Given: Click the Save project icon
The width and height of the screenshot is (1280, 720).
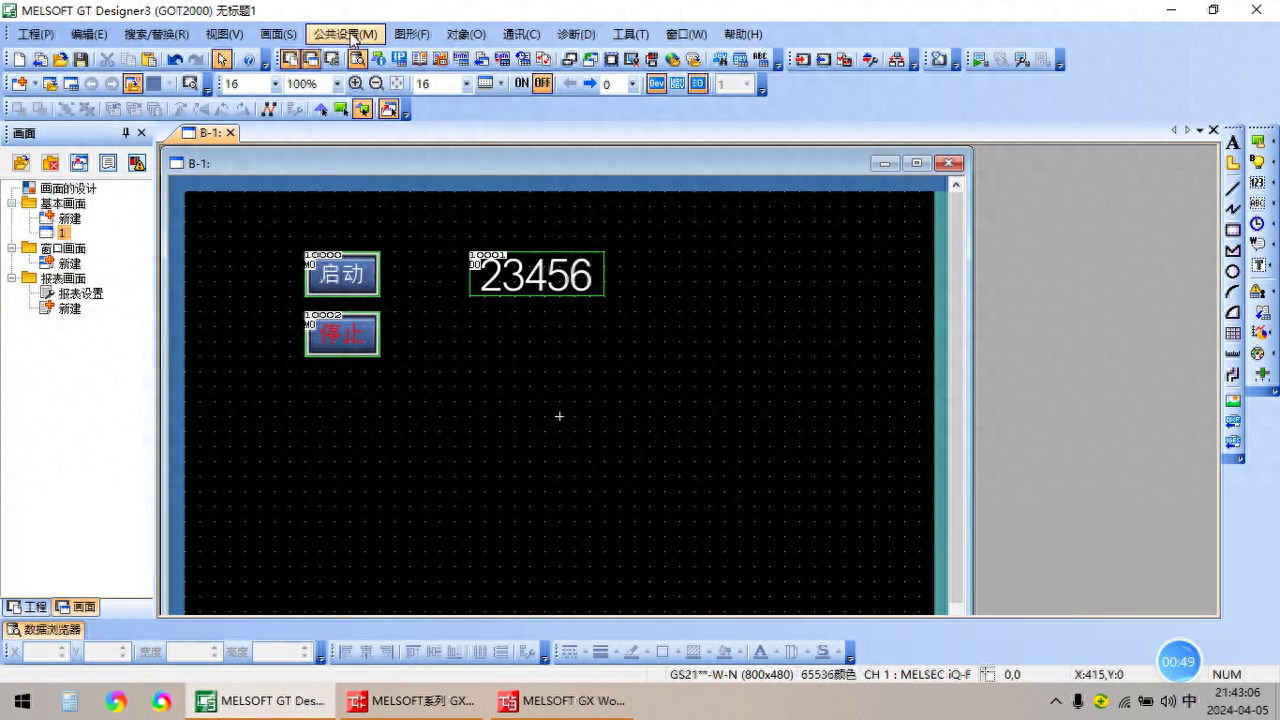Looking at the screenshot, I should click(81, 60).
